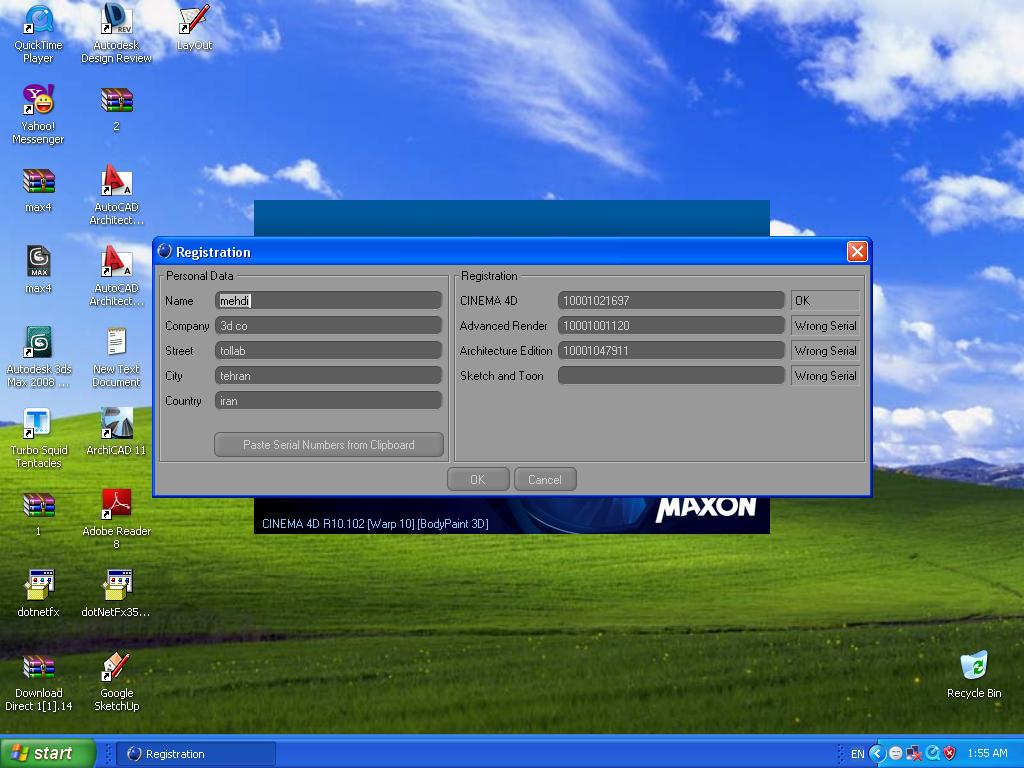
Task: Click the Wrong Serial status for Advanced Render
Action: pyautogui.click(x=825, y=325)
